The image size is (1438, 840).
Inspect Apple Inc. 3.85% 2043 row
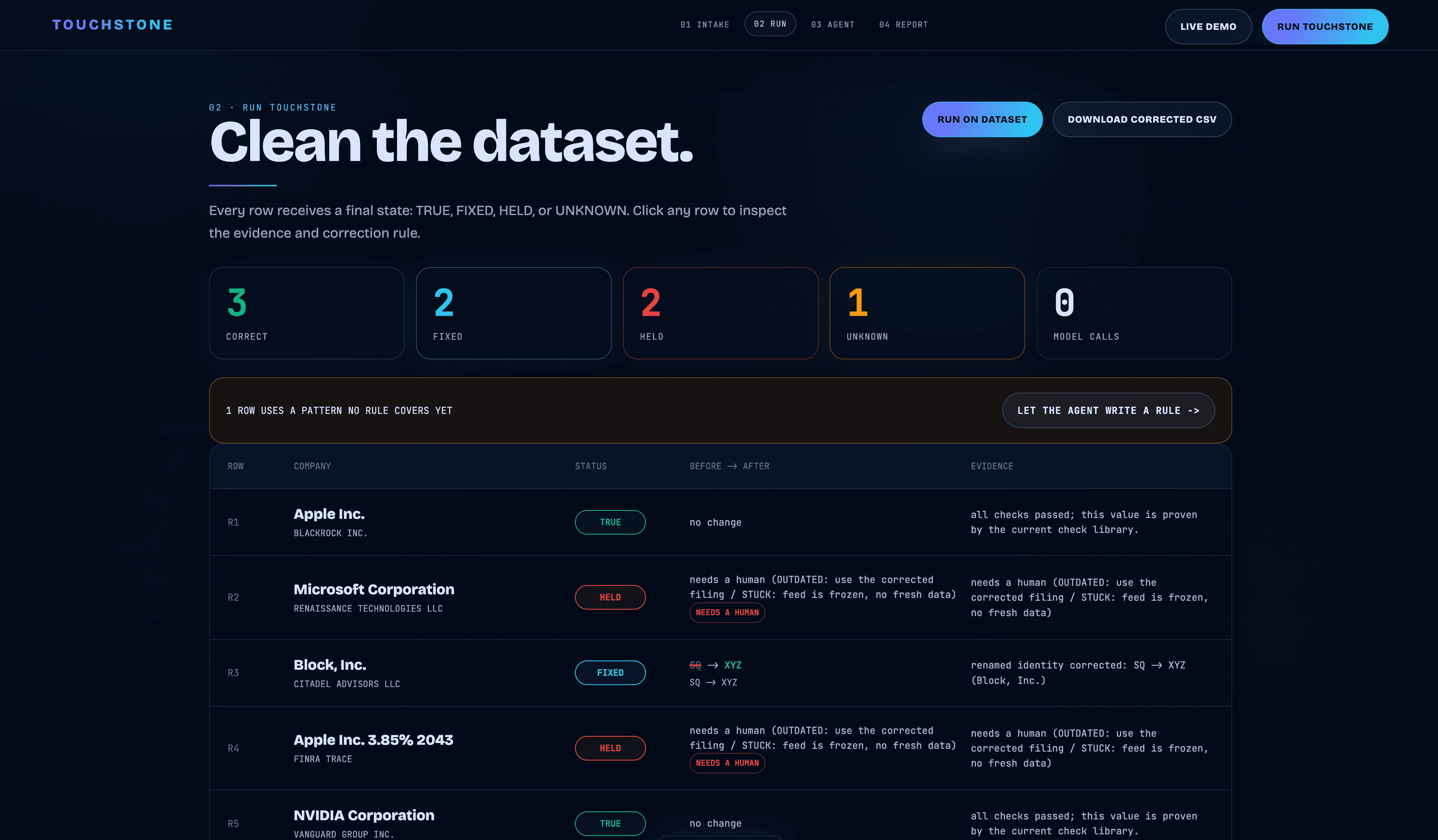[x=720, y=748]
